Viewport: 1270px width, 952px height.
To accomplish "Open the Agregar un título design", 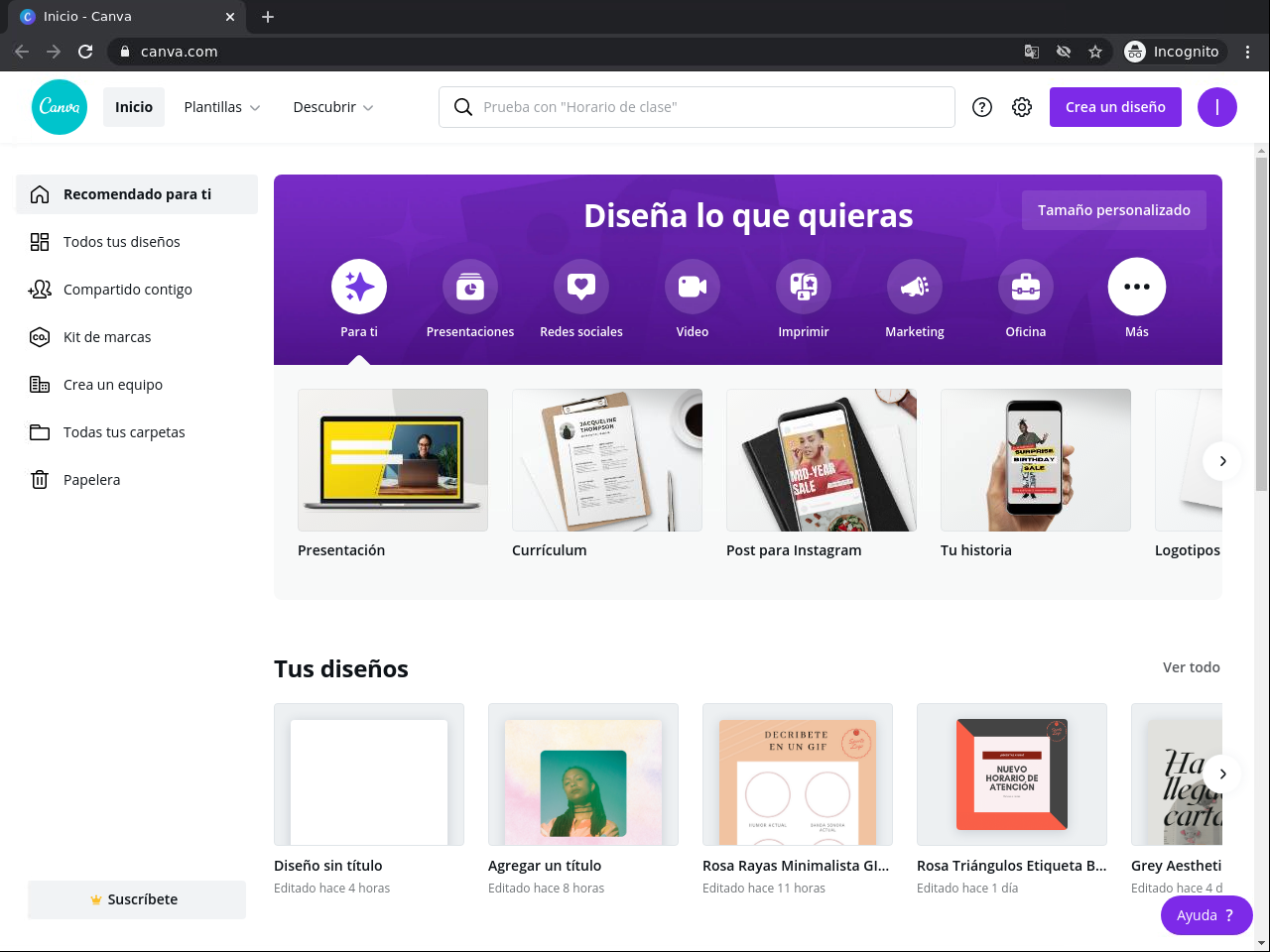I will [x=583, y=774].
